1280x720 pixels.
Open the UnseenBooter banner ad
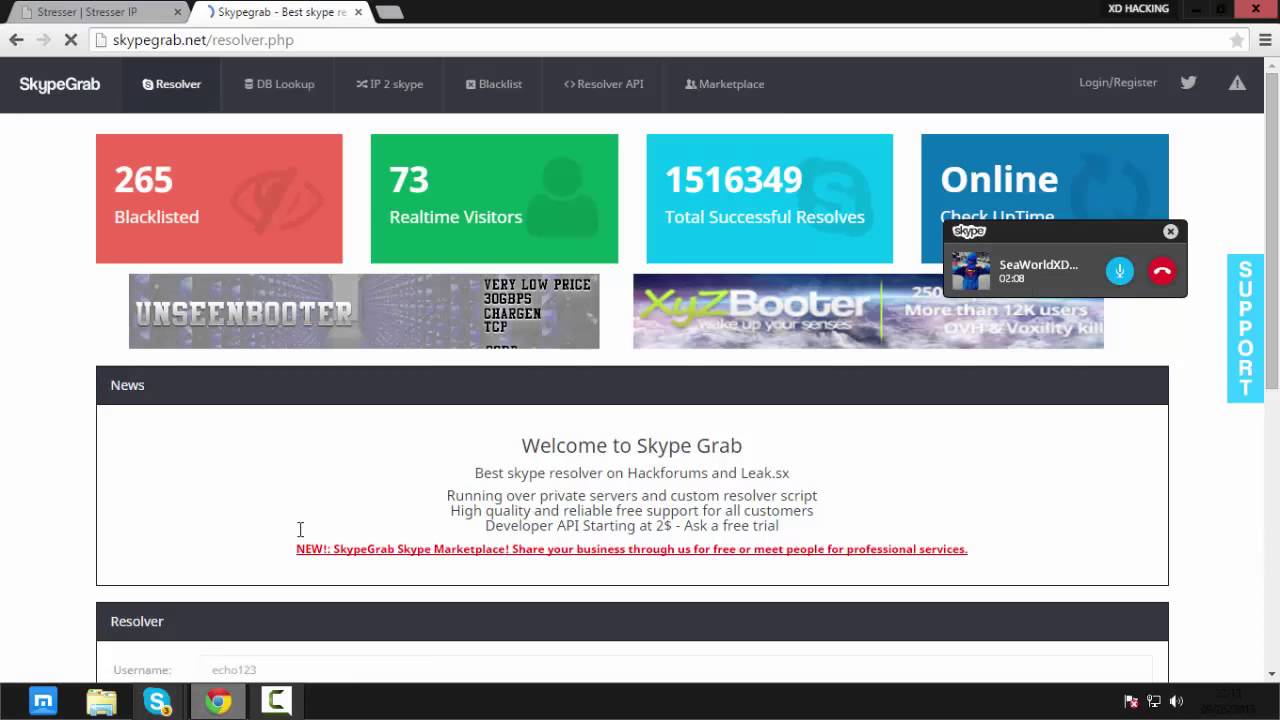(364, 311)
